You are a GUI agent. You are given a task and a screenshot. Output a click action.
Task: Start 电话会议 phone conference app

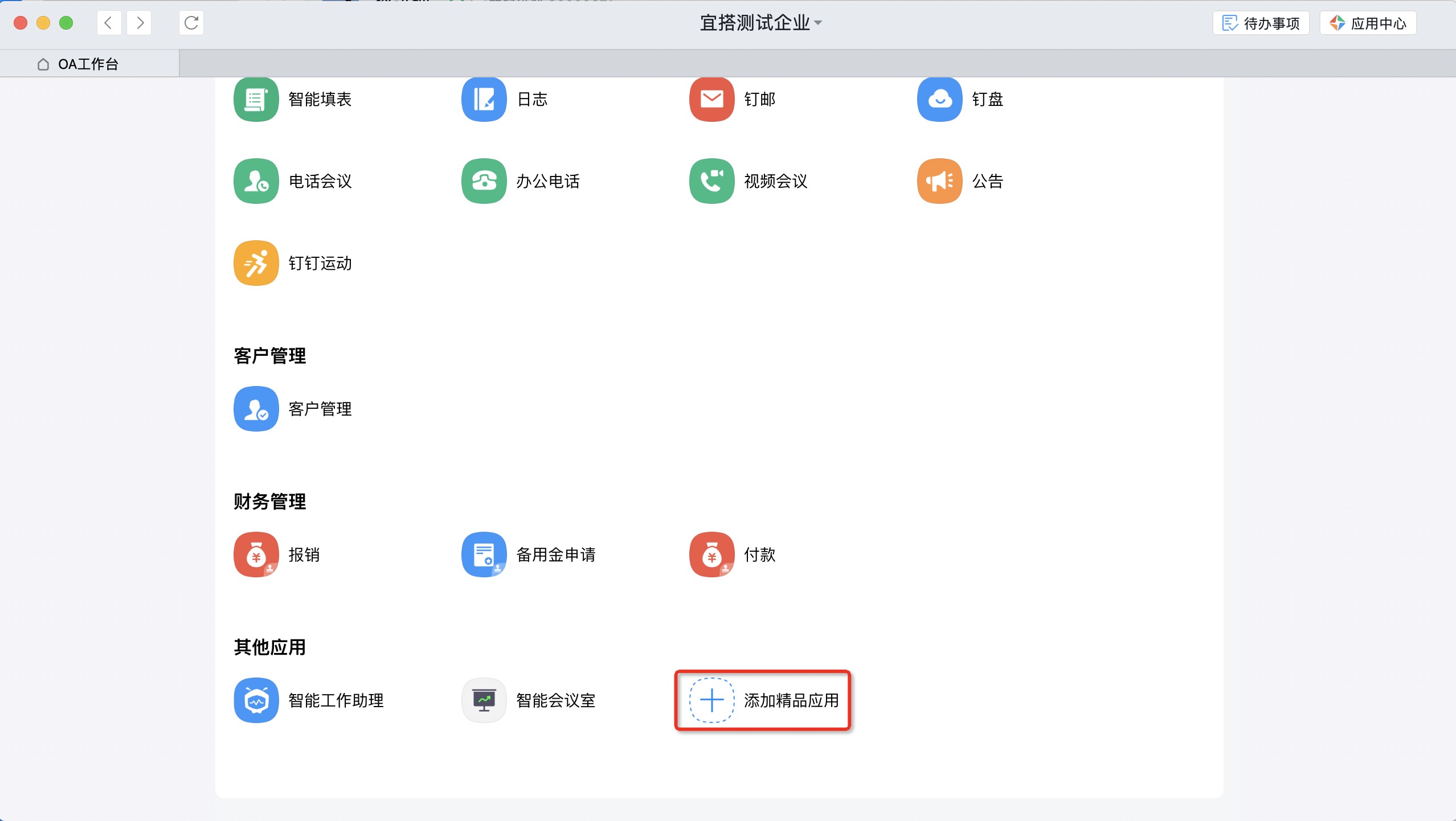coord(256,181)
